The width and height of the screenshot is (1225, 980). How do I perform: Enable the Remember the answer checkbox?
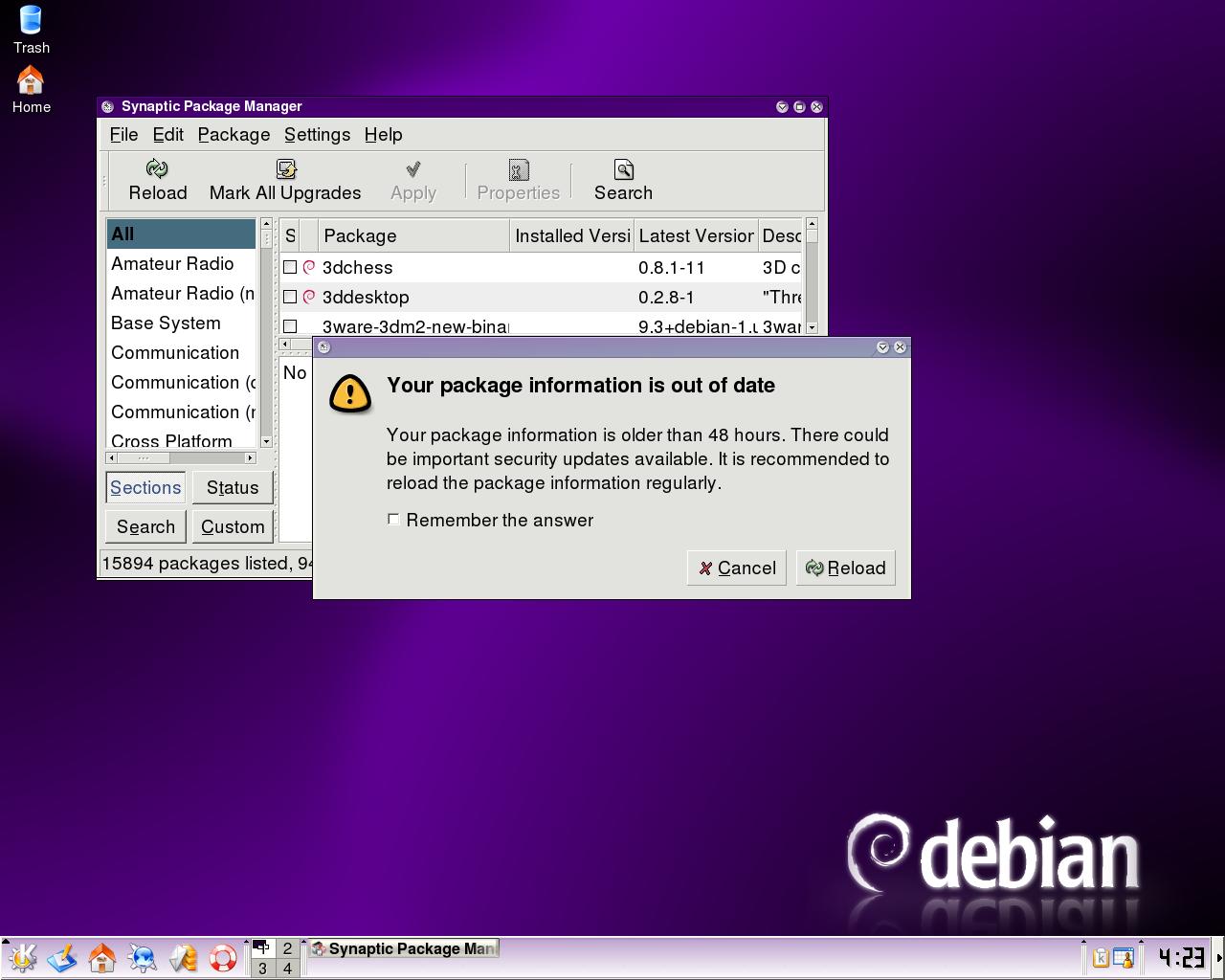393,519
